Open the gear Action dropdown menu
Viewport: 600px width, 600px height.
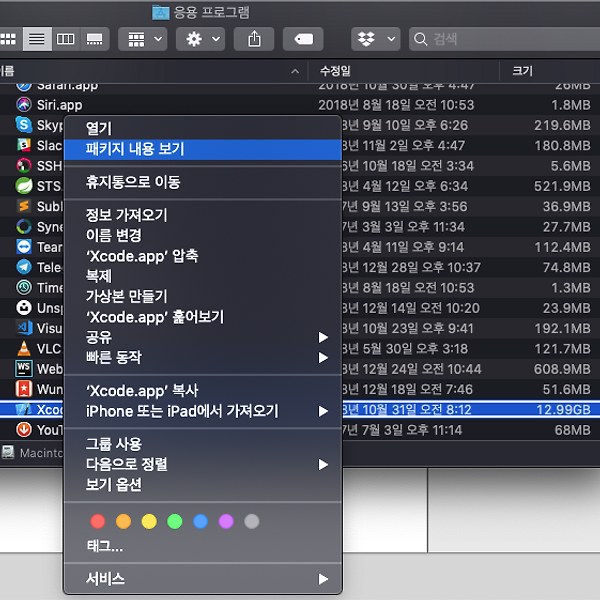(x=200, y=39)
